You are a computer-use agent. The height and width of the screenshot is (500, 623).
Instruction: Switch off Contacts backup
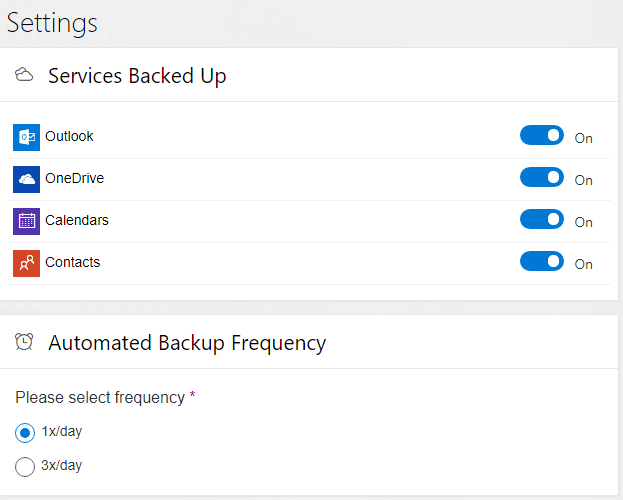tap(542, 262)
